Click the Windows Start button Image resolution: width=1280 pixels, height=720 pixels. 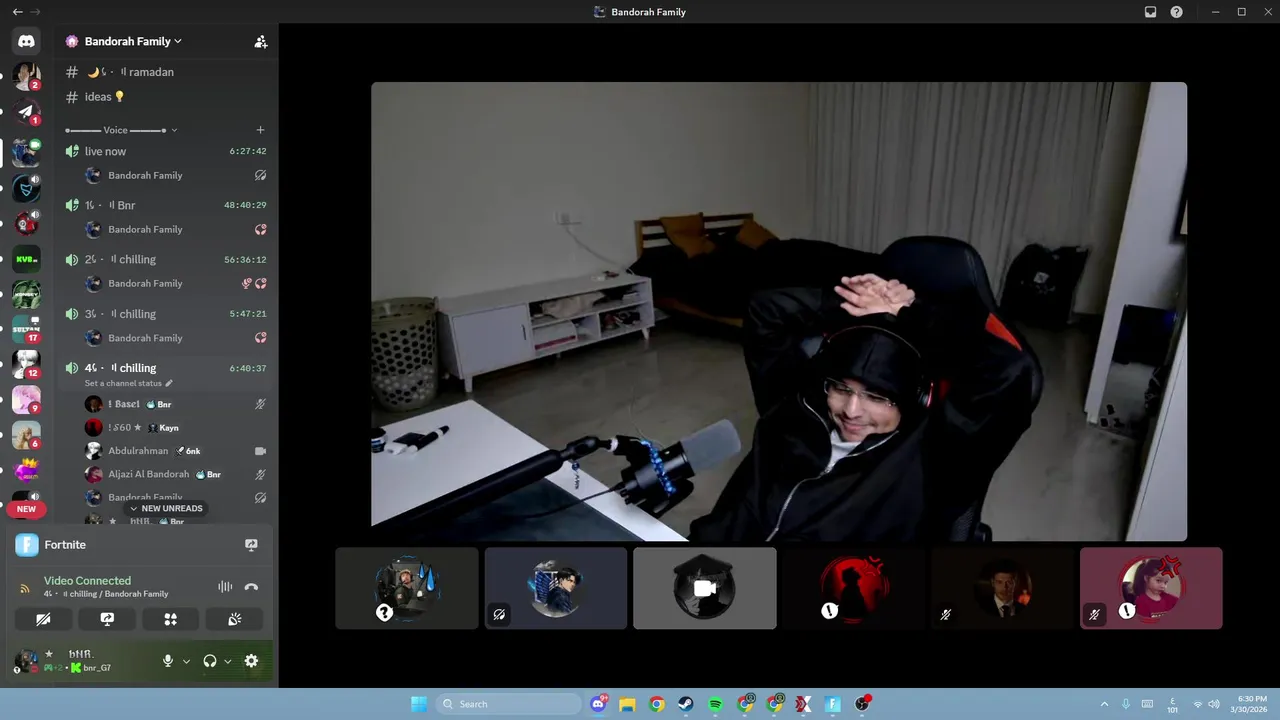(419, 704)
